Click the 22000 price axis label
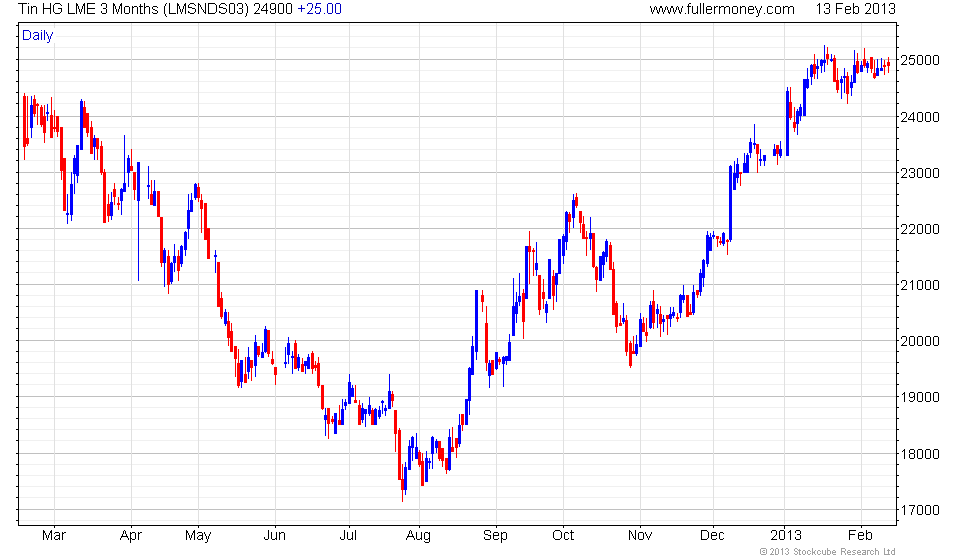Image resolution: width=980 pixels, height=560 pixels. (x=919, y=229)
